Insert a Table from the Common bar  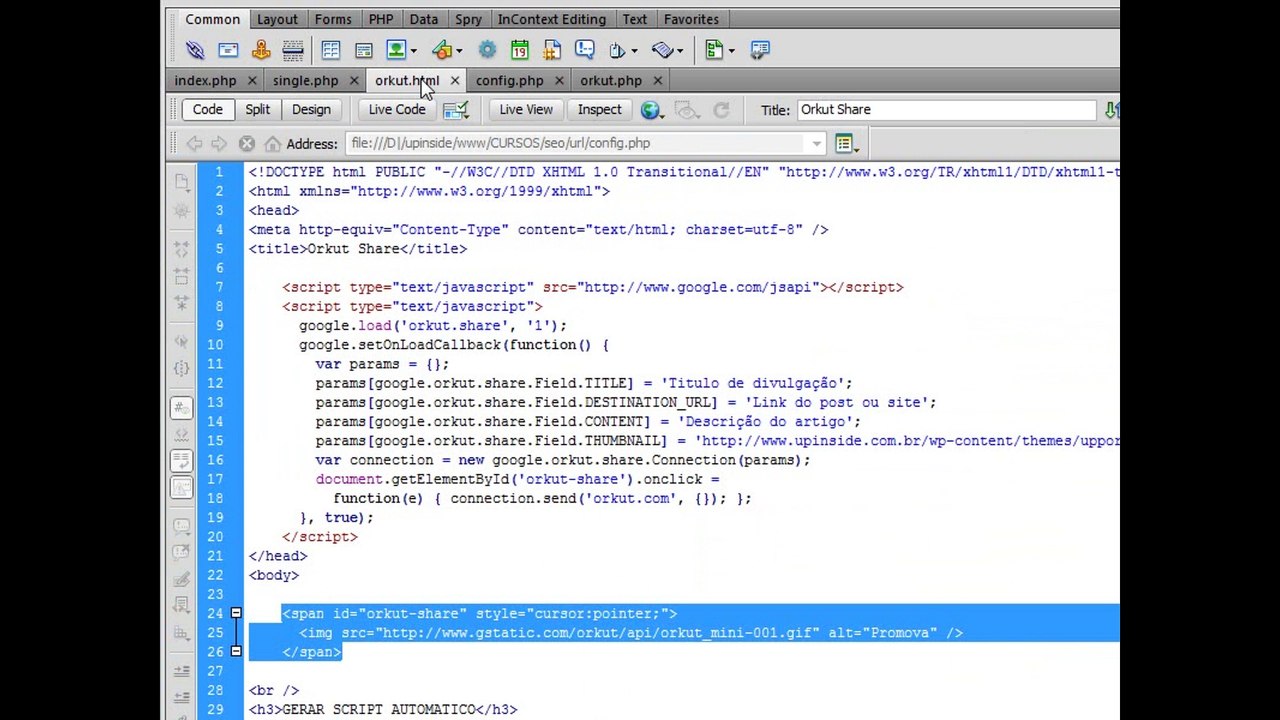[331, 50]
